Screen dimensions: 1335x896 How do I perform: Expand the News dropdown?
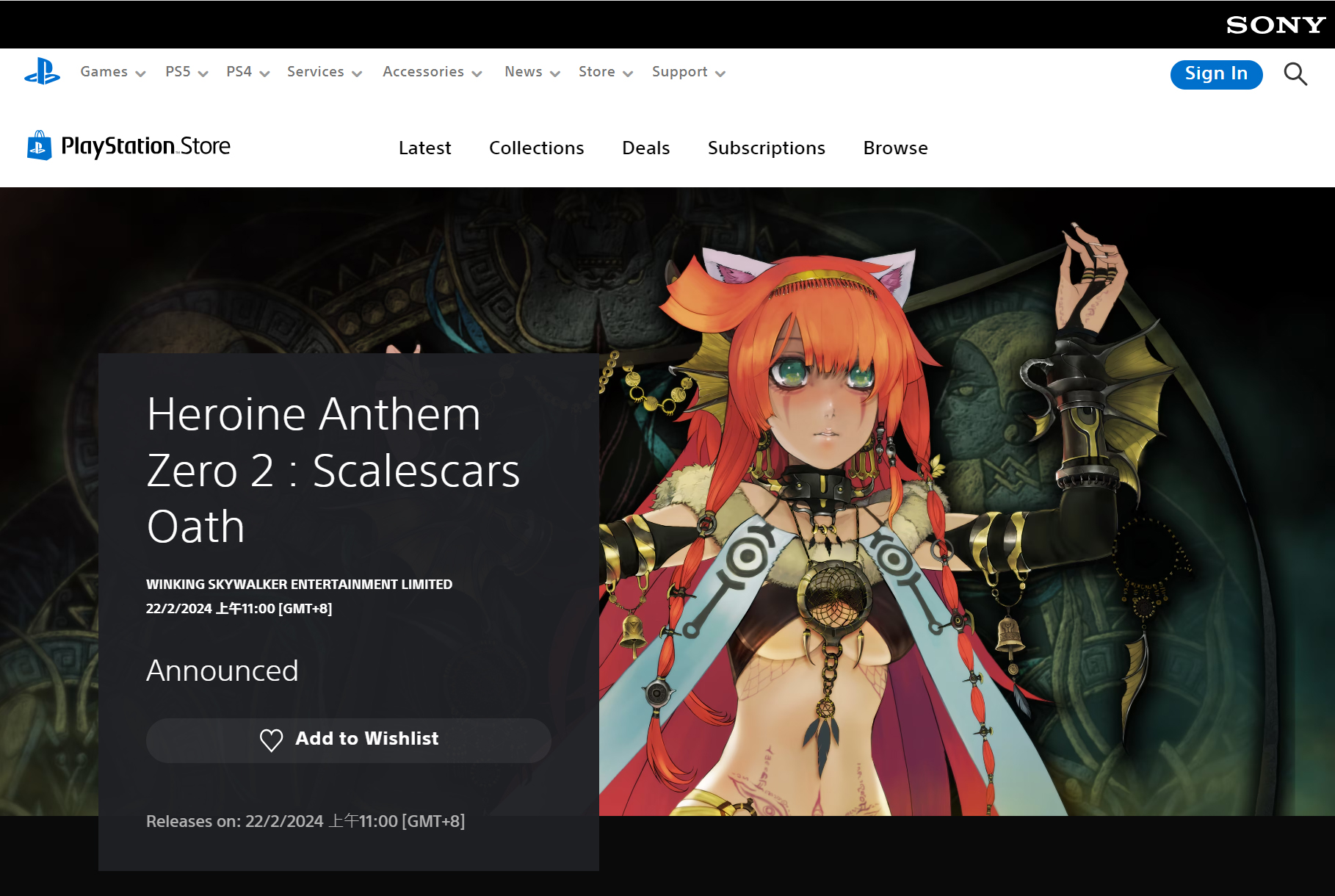tap(532, 72)
